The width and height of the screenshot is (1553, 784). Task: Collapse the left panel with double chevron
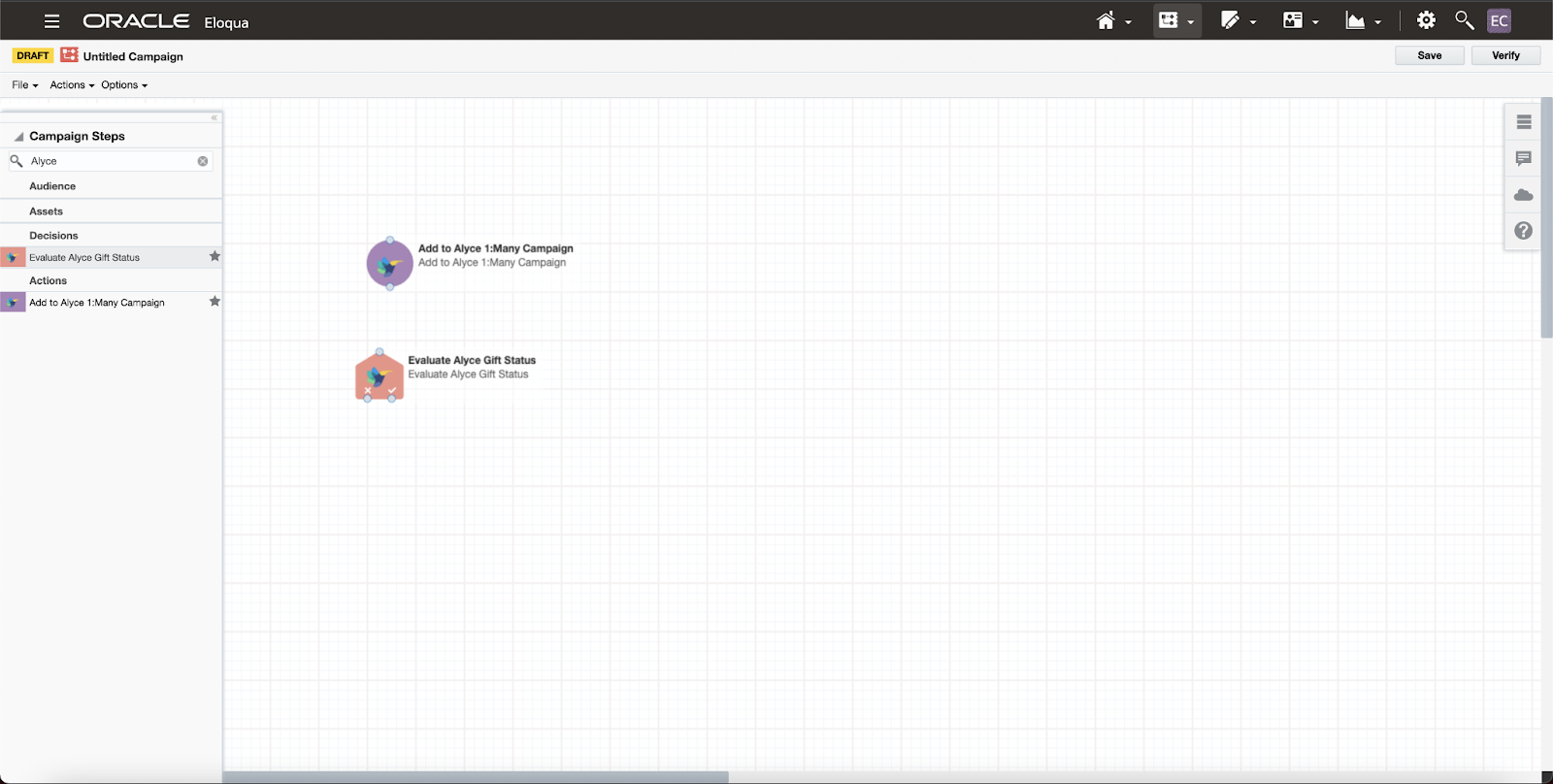click(215, 117)
